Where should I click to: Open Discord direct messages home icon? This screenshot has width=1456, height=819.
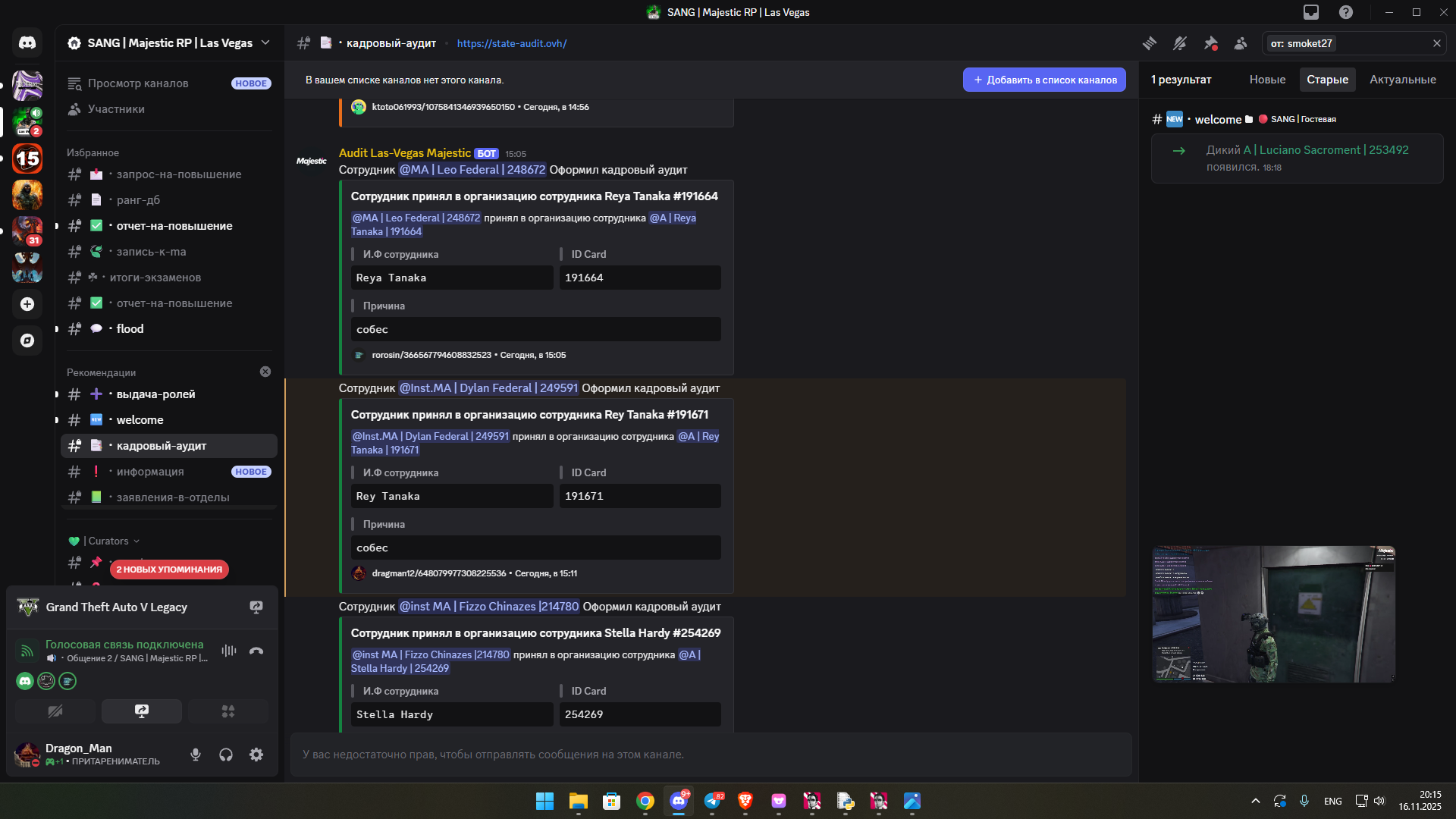[x=27, y=43]
